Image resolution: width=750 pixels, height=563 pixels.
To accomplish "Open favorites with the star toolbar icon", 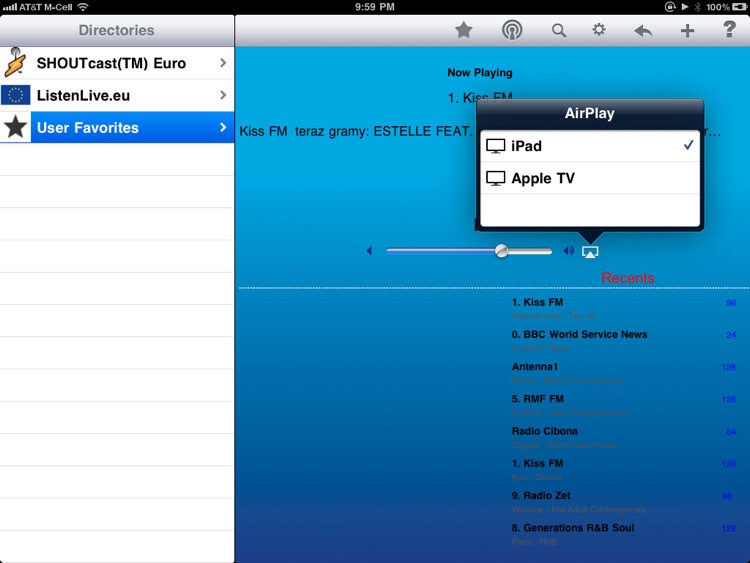I will click(463, 31).
